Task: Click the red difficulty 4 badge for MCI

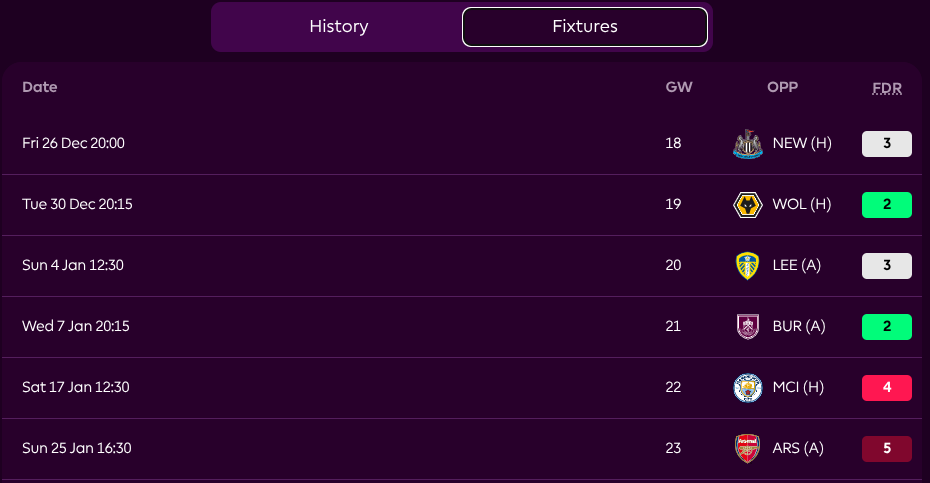Action: click(x=886, y=388)
